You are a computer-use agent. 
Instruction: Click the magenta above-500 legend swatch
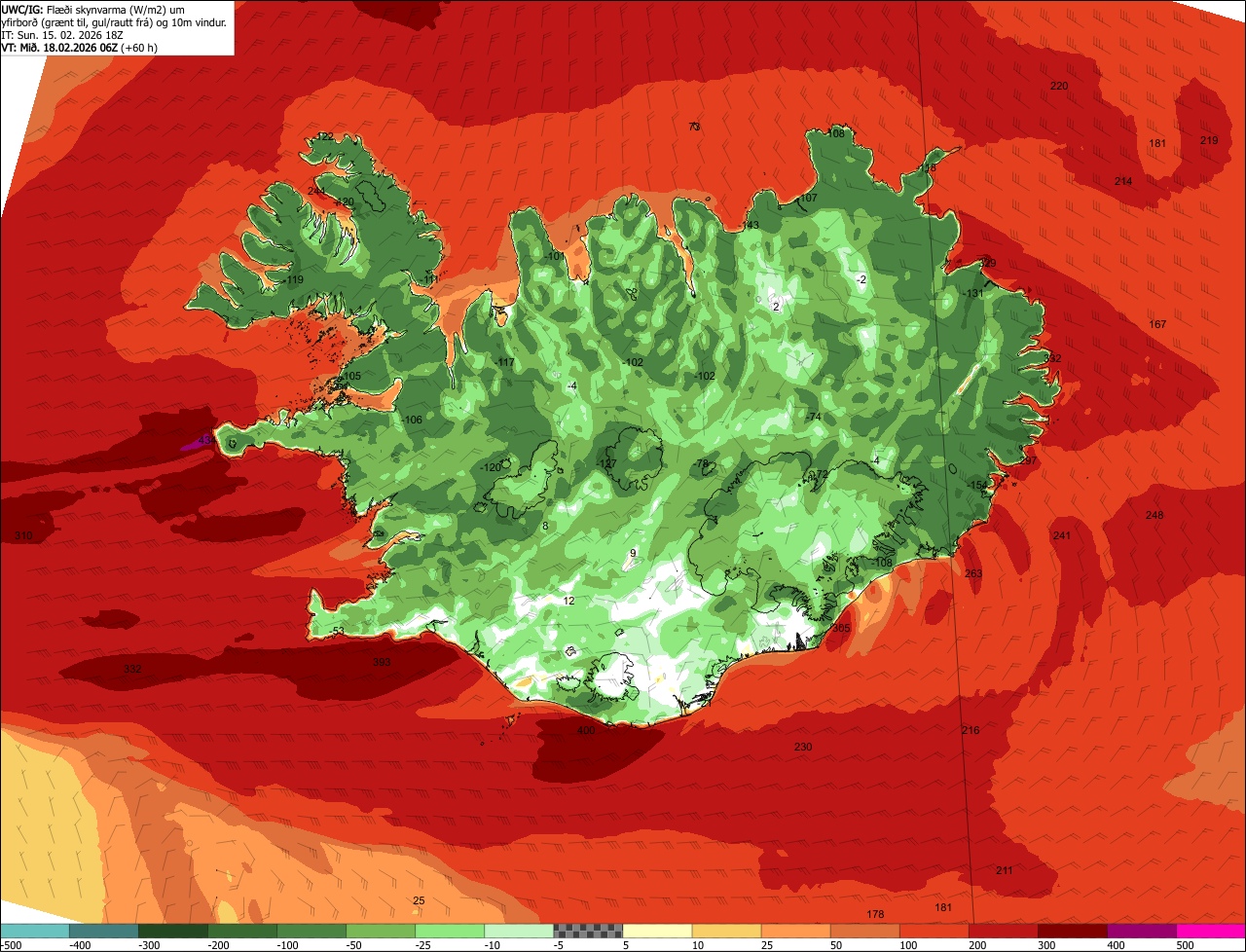(x=1210, y=931)
